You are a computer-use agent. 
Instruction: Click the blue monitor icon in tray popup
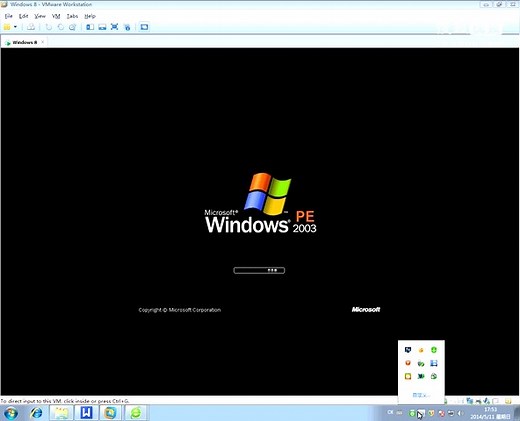click(x=434, y=363)
